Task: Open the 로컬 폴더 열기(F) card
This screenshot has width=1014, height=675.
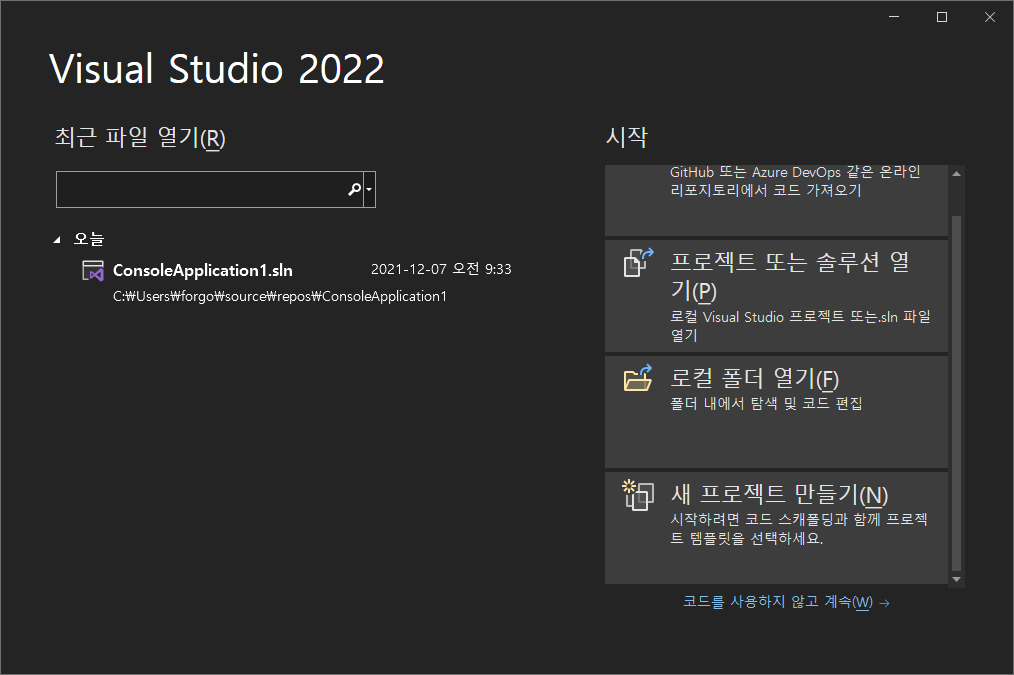Action: [x=776, y=412]
